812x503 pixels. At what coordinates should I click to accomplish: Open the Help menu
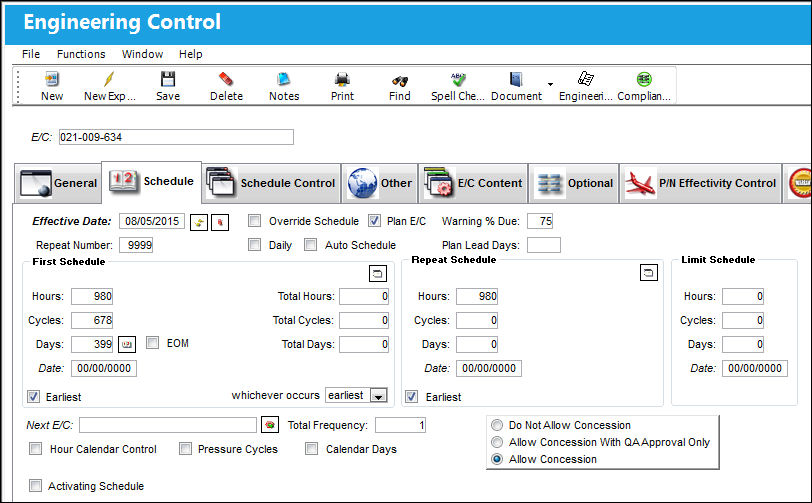[x=191, y=54]
